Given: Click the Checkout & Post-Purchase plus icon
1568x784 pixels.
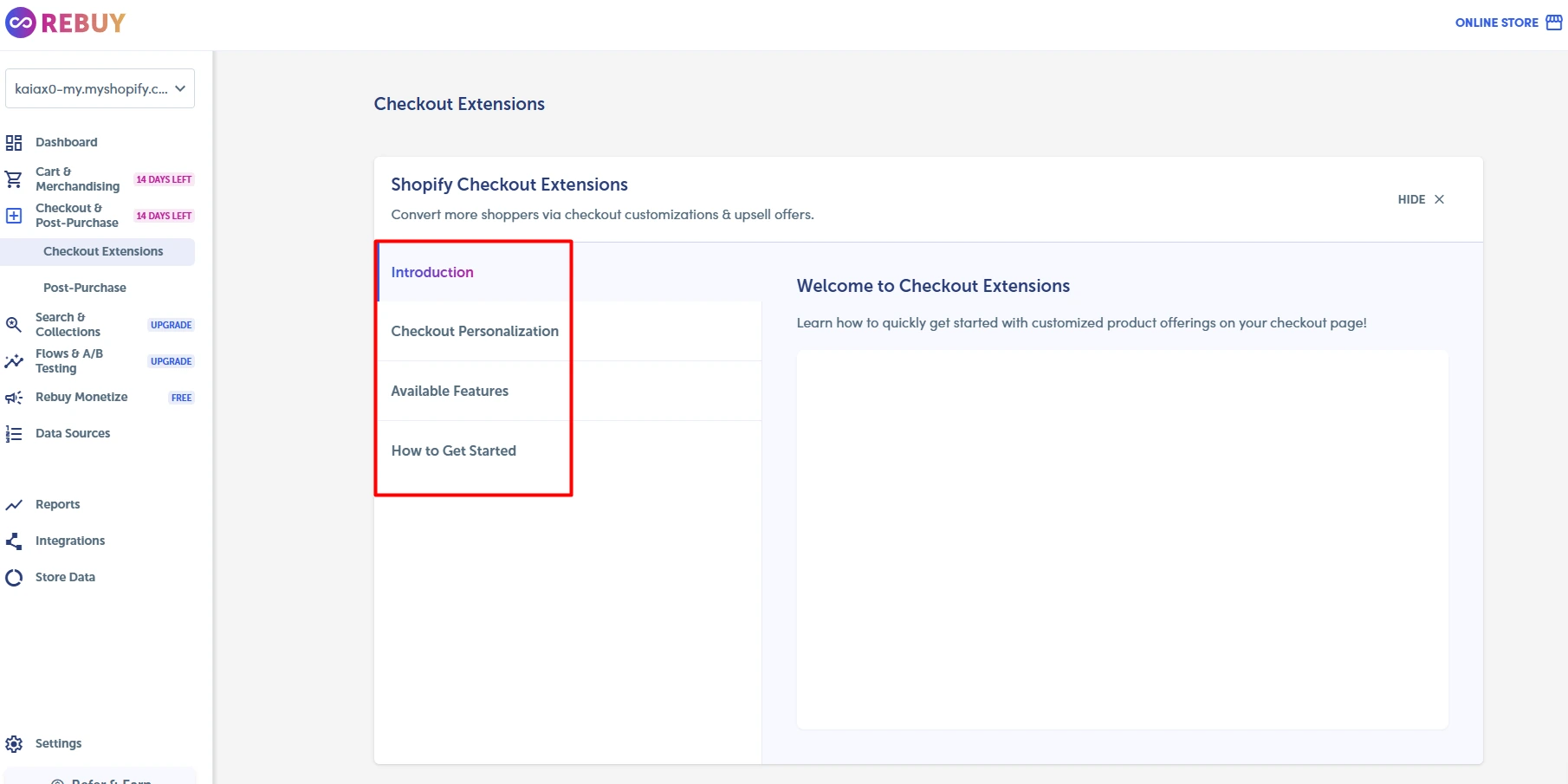Looking at the screenshot, I should [x=14, y=216].
